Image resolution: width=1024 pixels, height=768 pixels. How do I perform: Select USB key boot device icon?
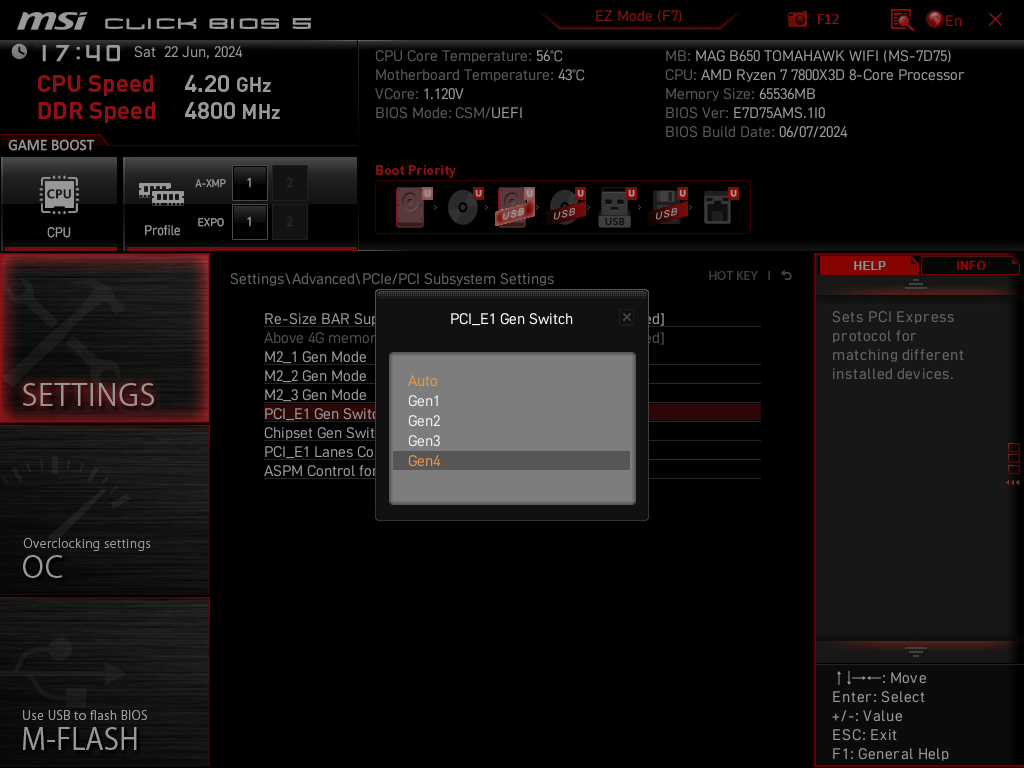[x=616, y=206]
